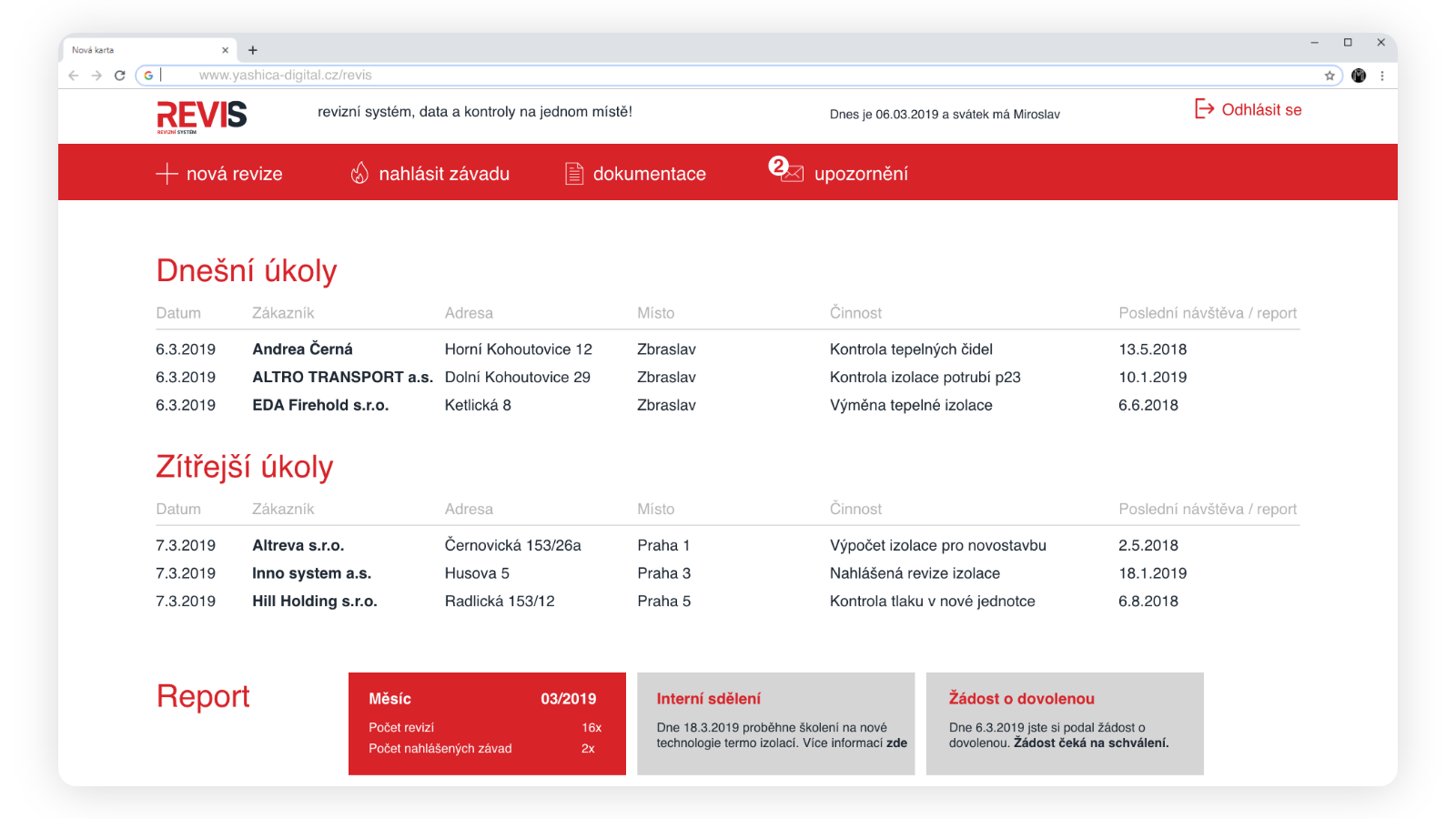The width and height of the screenshot is (1456, 819).
Task: Reload the page with refresh icon
Action: 119,76
